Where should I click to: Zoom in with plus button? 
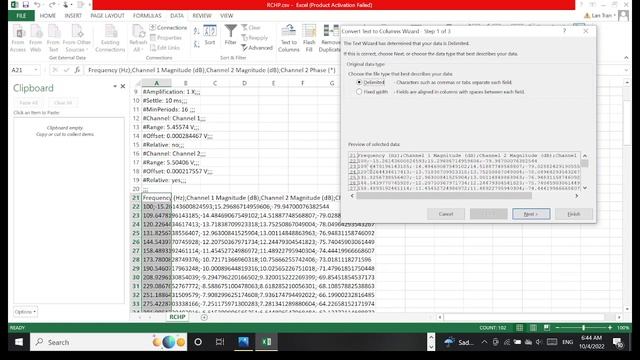tap(610, 328)
